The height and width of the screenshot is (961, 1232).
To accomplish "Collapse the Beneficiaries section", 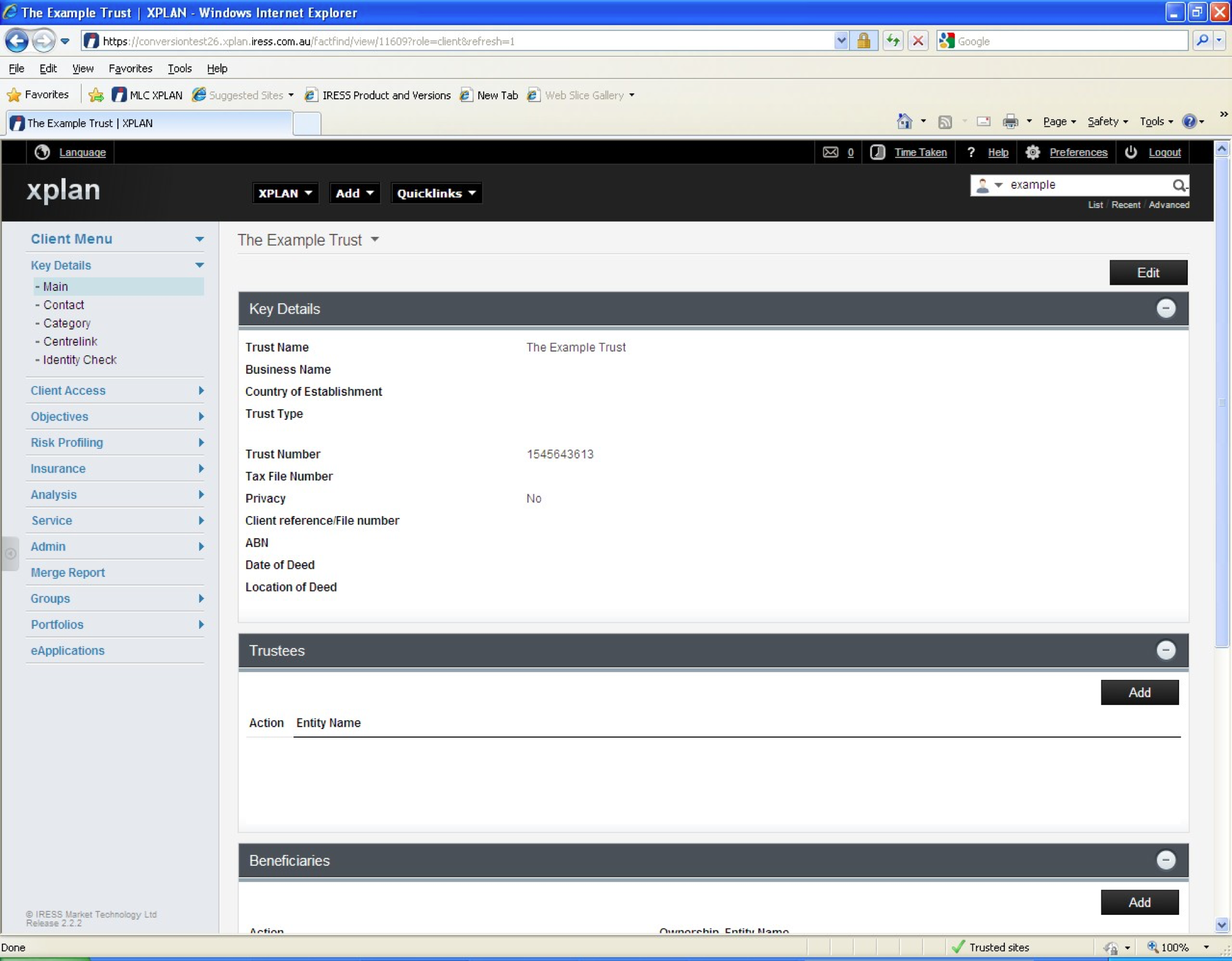I will pos(1165,860).
